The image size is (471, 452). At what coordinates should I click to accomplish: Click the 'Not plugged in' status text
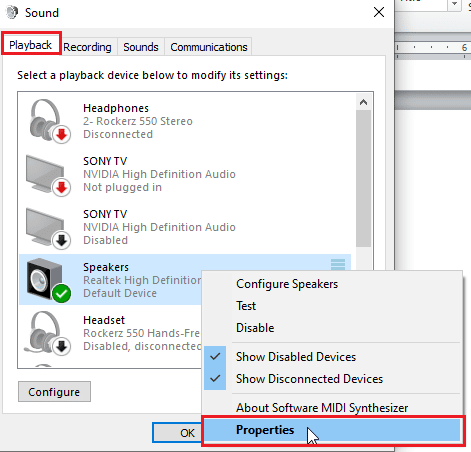coord(122,187)
